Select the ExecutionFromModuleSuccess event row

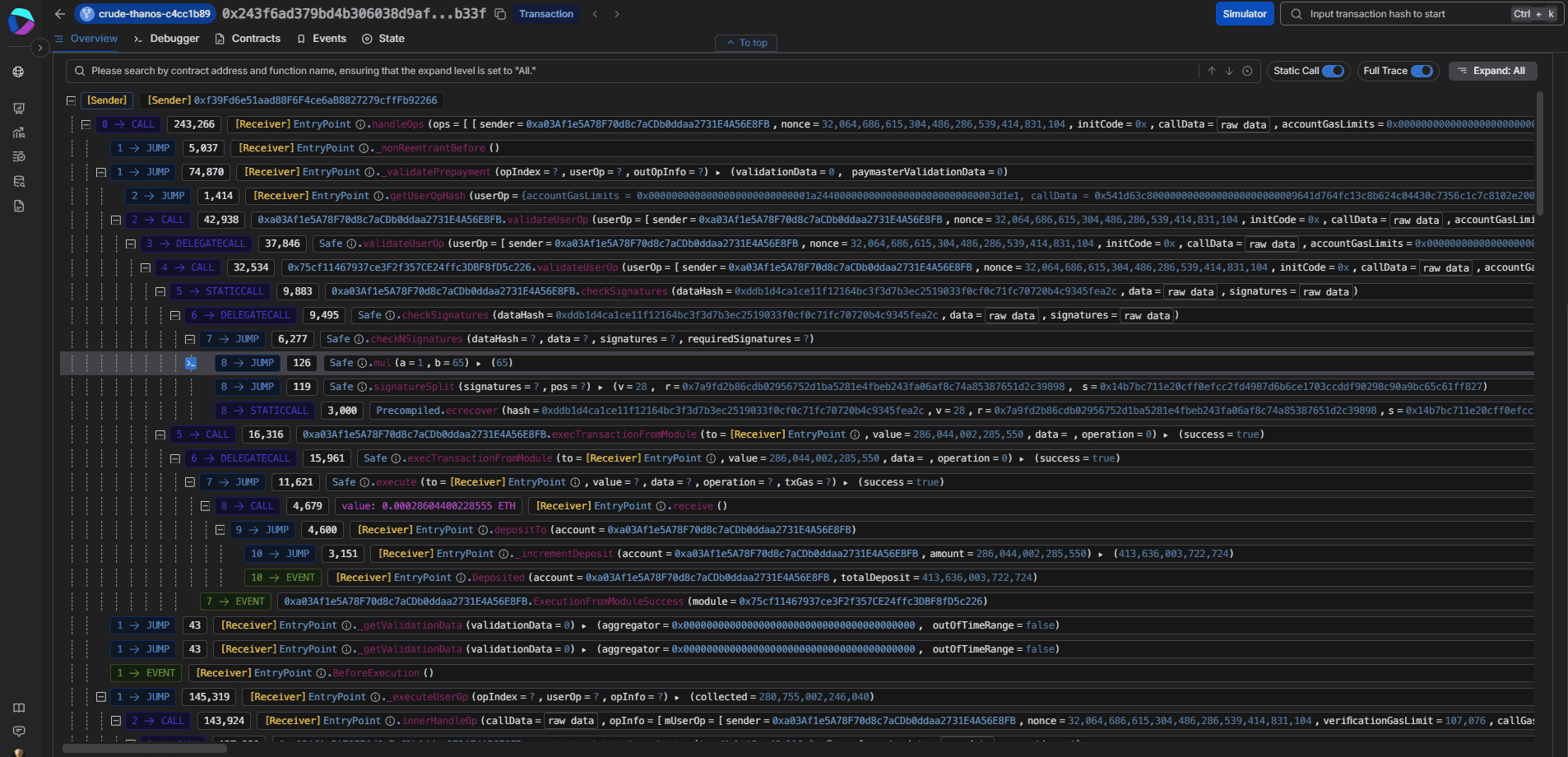point(797,601)
